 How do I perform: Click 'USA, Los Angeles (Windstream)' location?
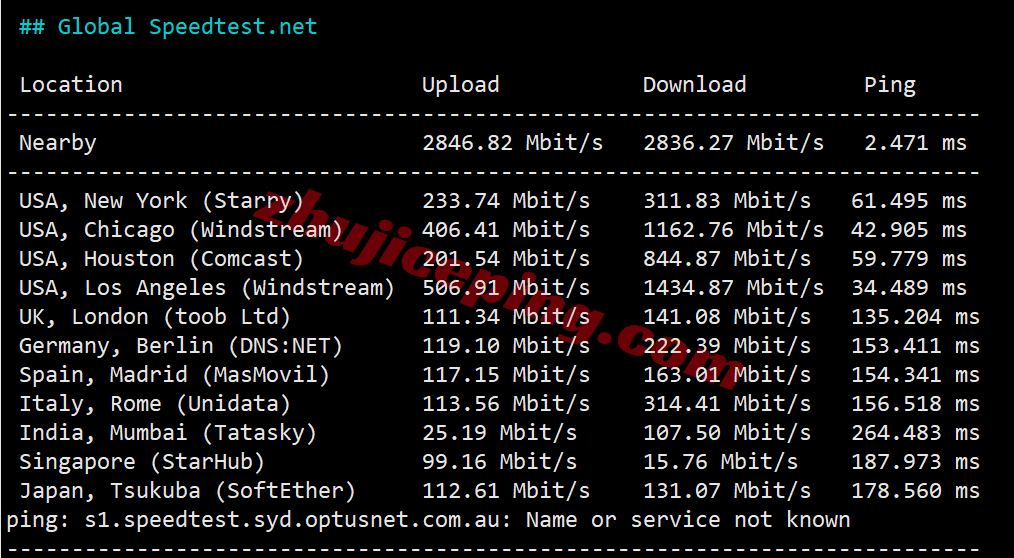click(207, 288)
